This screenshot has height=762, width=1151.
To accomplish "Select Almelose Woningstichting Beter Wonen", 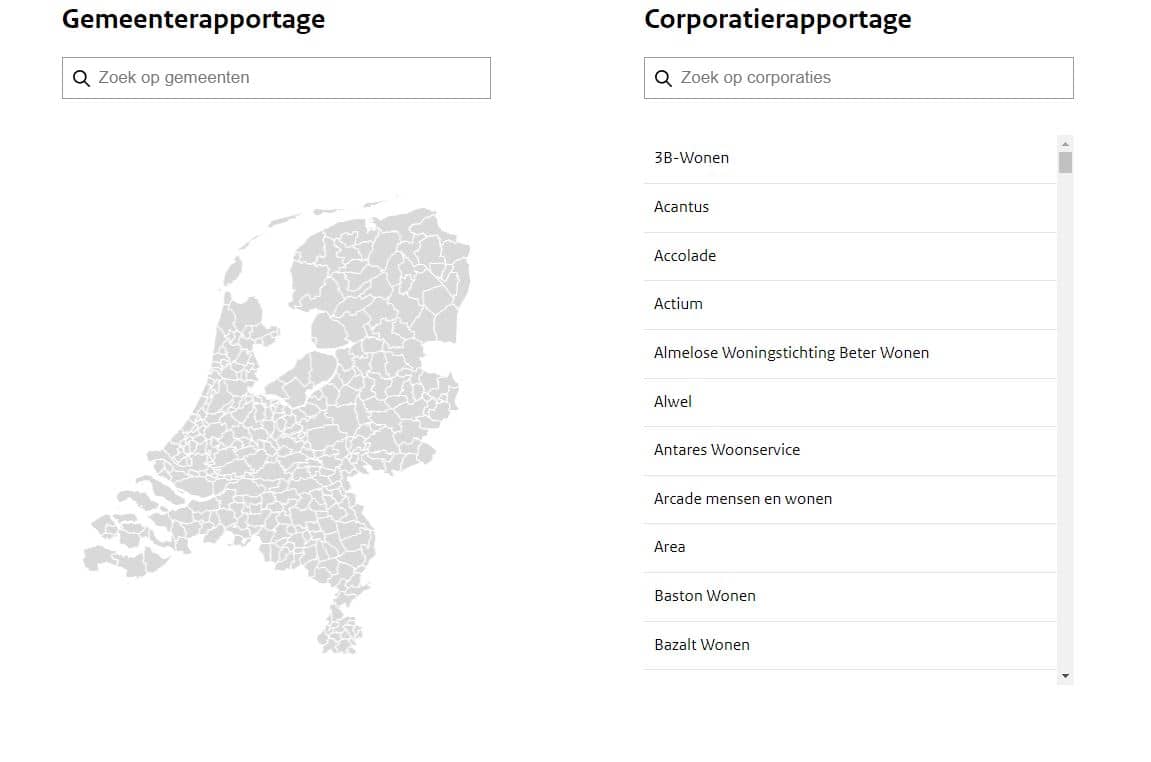I will point(791,353).
